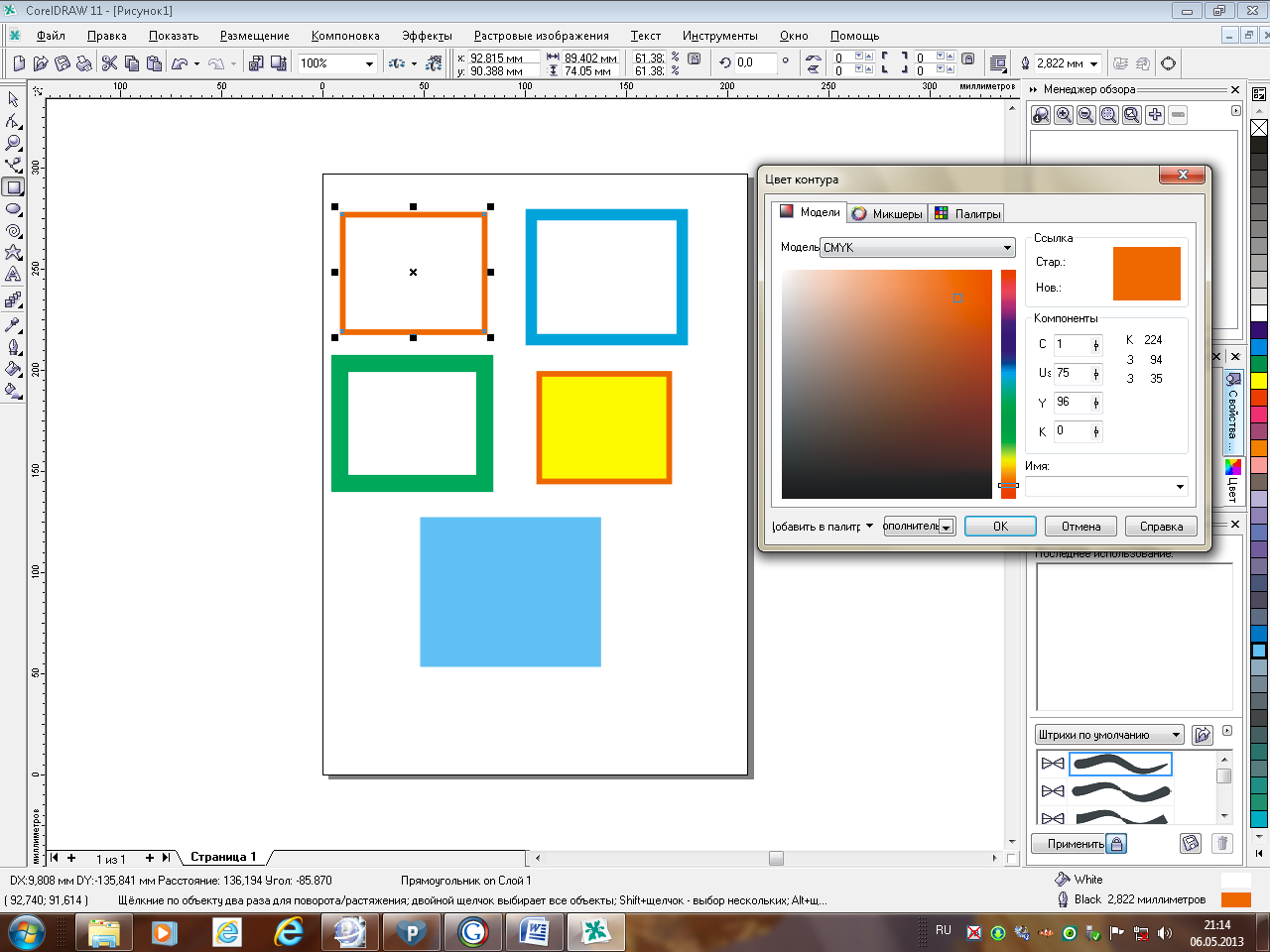This screenshot has height=952, width=1270.
Task: Click the Windows Start button
Action: click(x=26, y=932)
